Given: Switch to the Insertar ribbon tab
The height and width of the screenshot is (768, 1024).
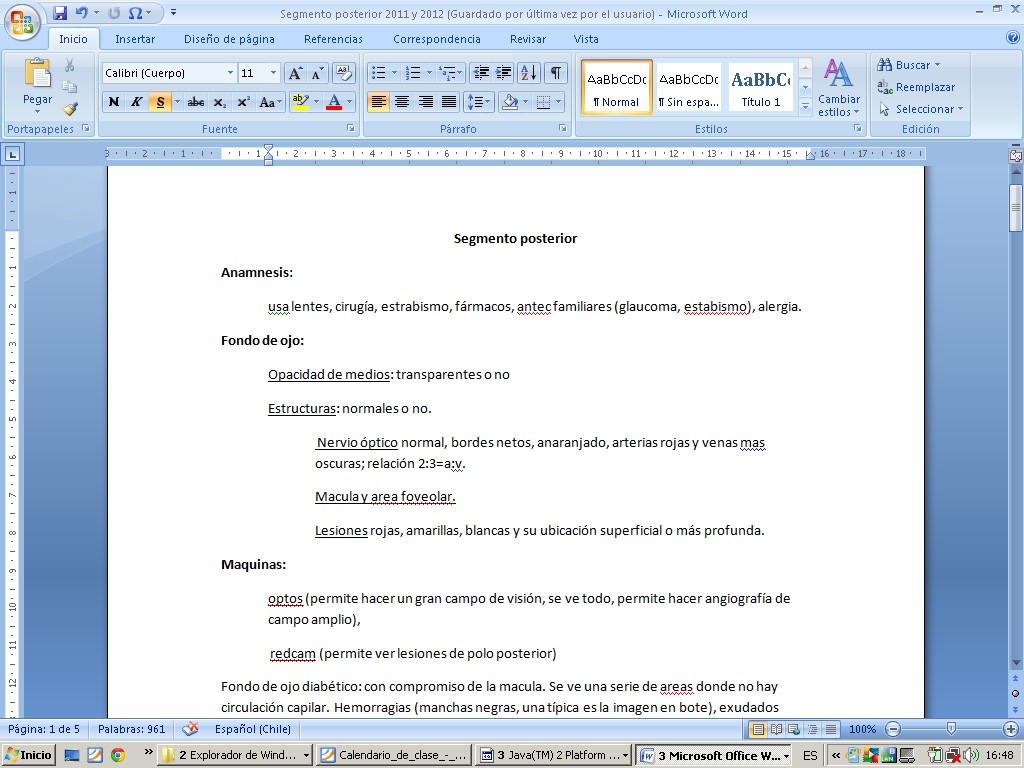Looking at the screenshot, I should (135, 39).
